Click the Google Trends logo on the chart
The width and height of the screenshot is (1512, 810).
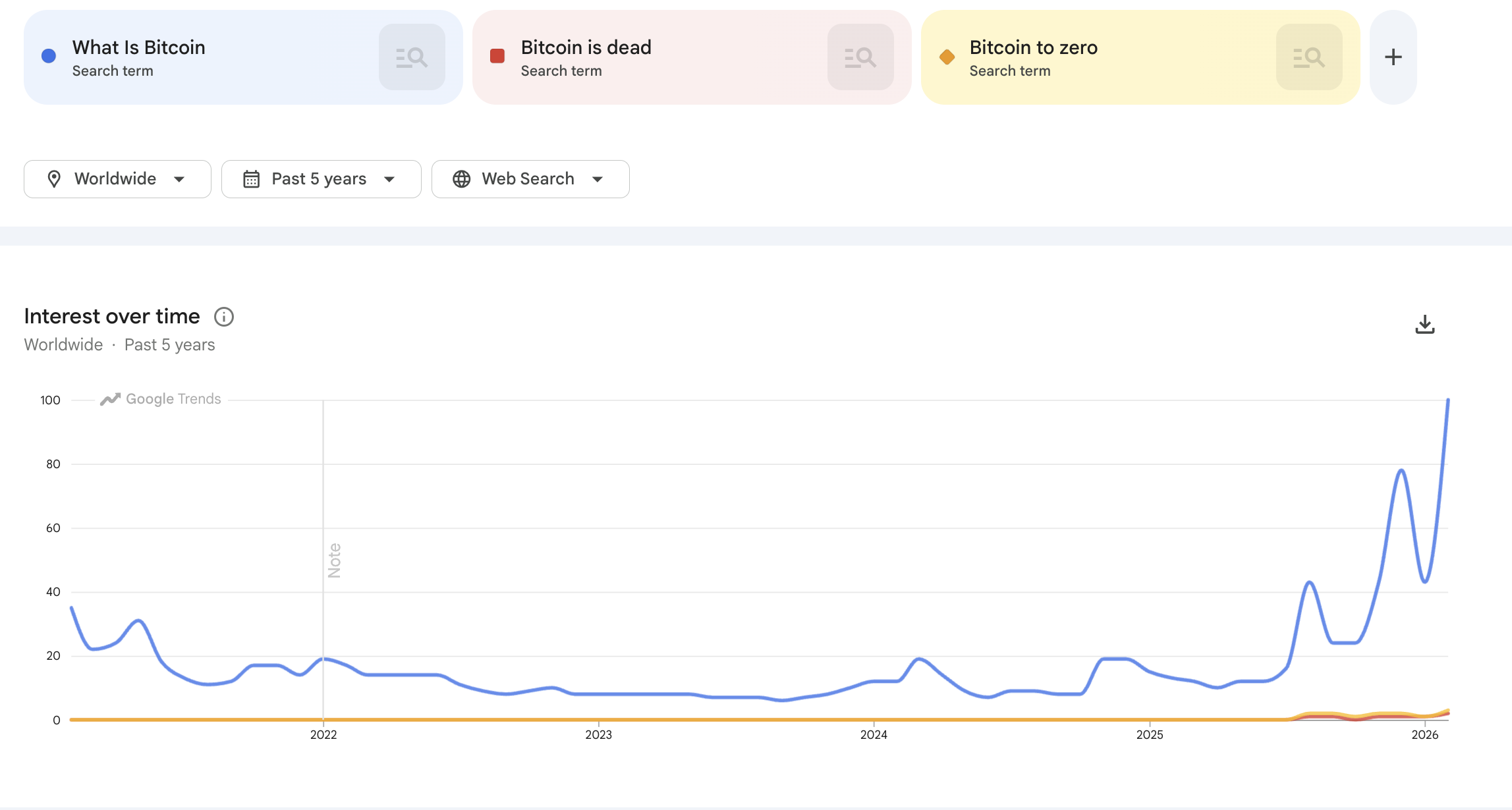160,398
